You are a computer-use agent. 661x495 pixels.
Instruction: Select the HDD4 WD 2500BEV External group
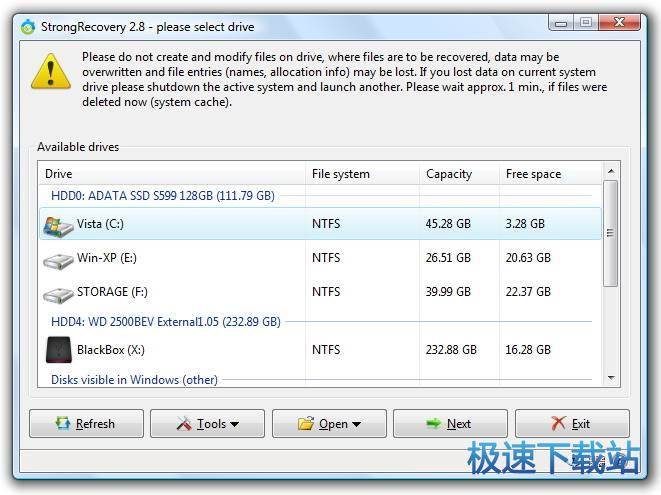pos(166,322)
